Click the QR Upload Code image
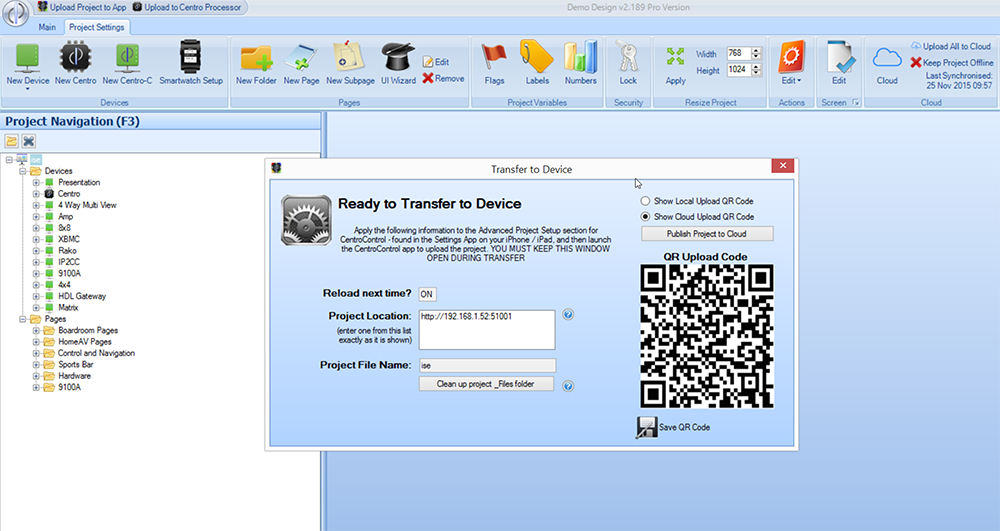The width and height of the screenshot is (1000, 531). [x=707, y=336]
